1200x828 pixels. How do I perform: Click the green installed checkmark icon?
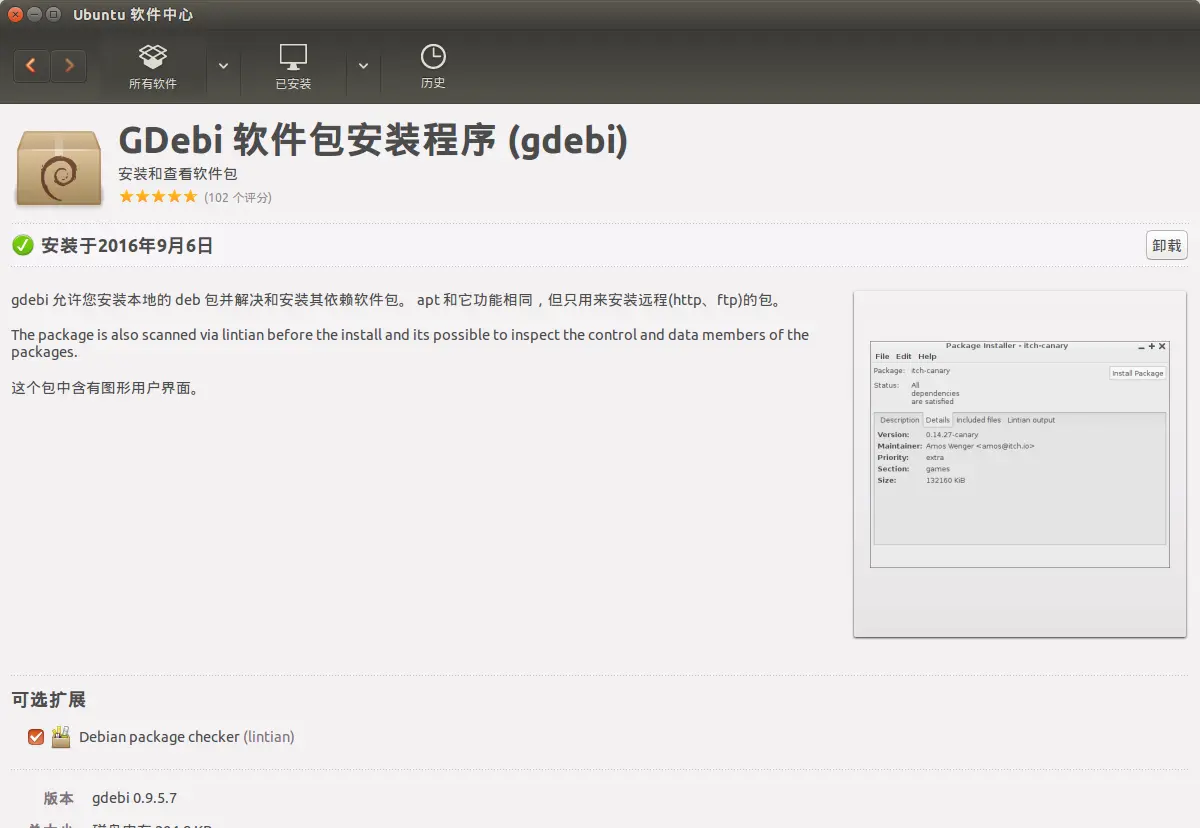click(22, 245)
